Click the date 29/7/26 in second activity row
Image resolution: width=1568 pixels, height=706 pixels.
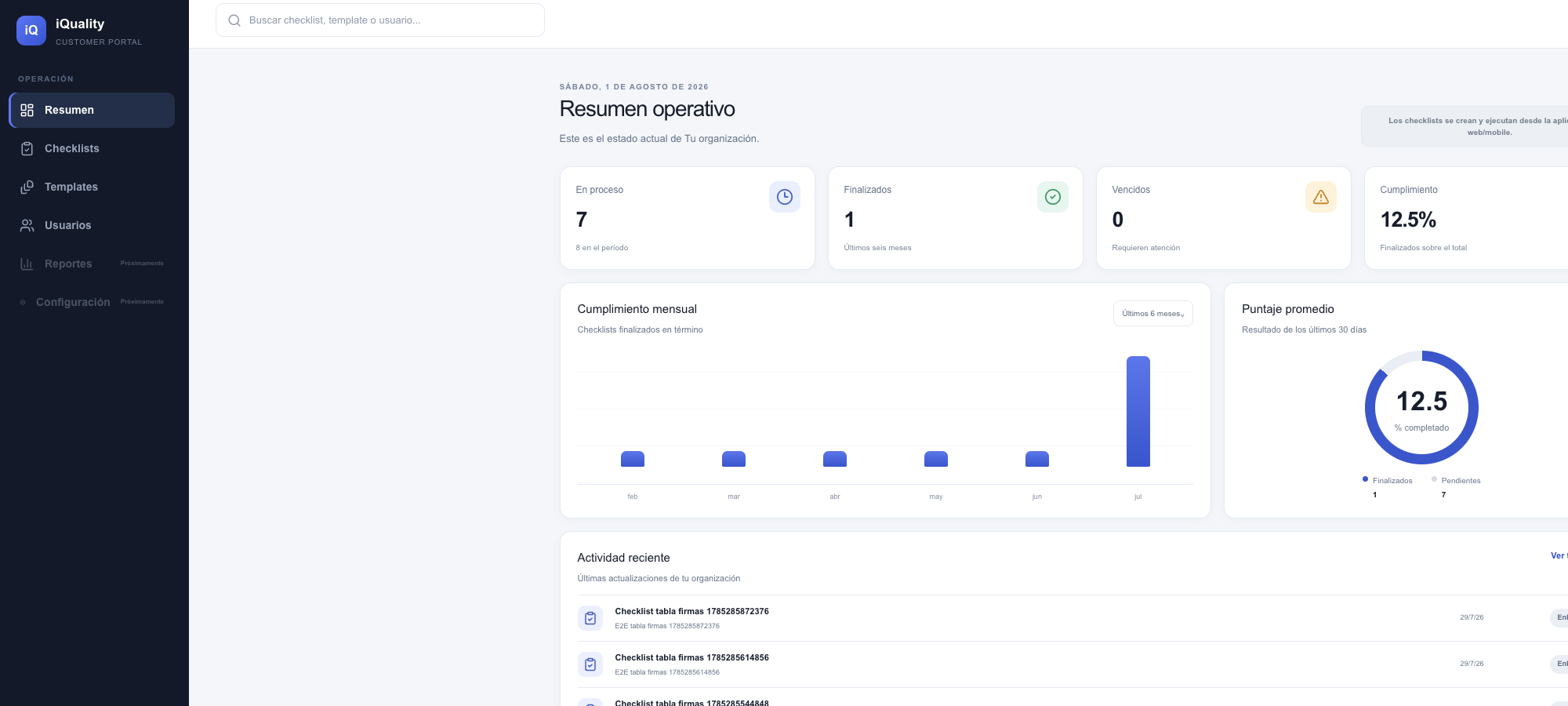[1472, 664]
